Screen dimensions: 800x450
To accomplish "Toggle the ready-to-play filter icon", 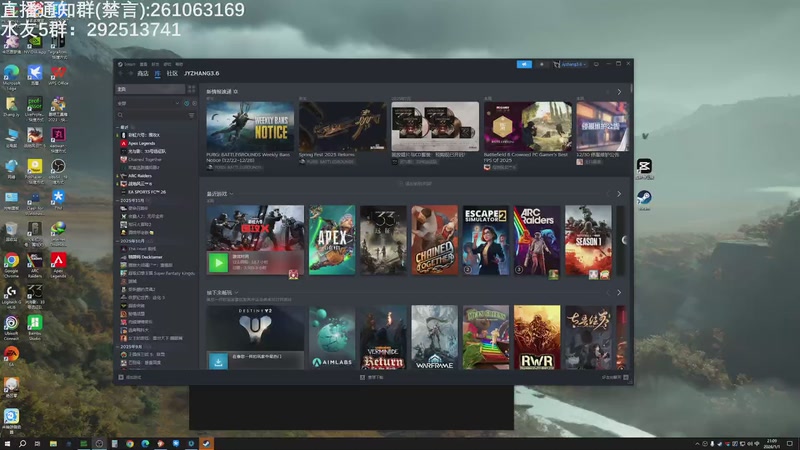I will click(194, 103).
